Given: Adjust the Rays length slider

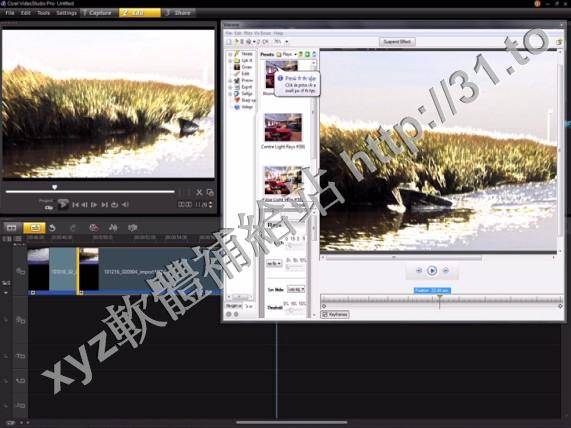Looking at the screenshot, I should (295, 246).
